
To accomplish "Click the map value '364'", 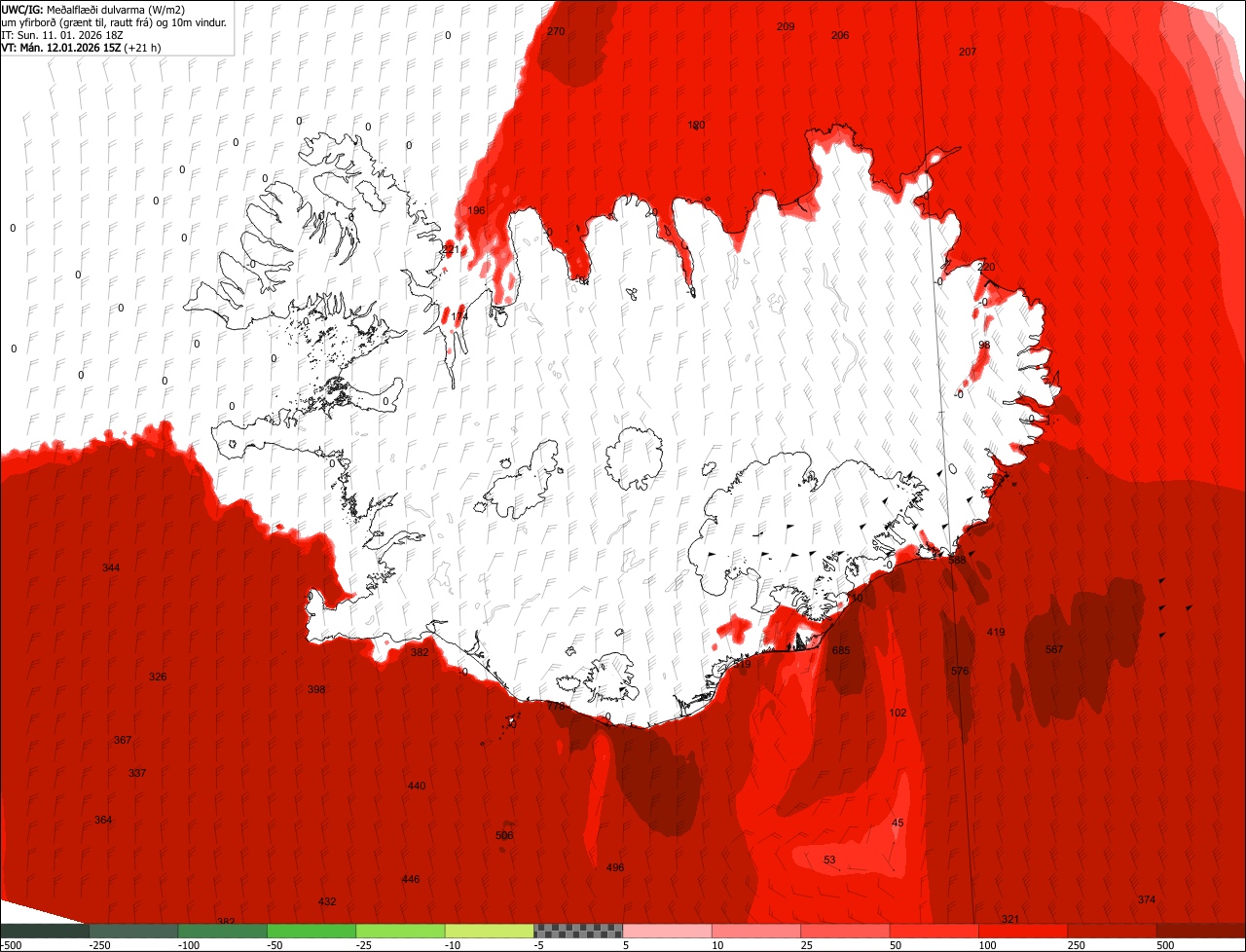I will (x=103, y=820).
